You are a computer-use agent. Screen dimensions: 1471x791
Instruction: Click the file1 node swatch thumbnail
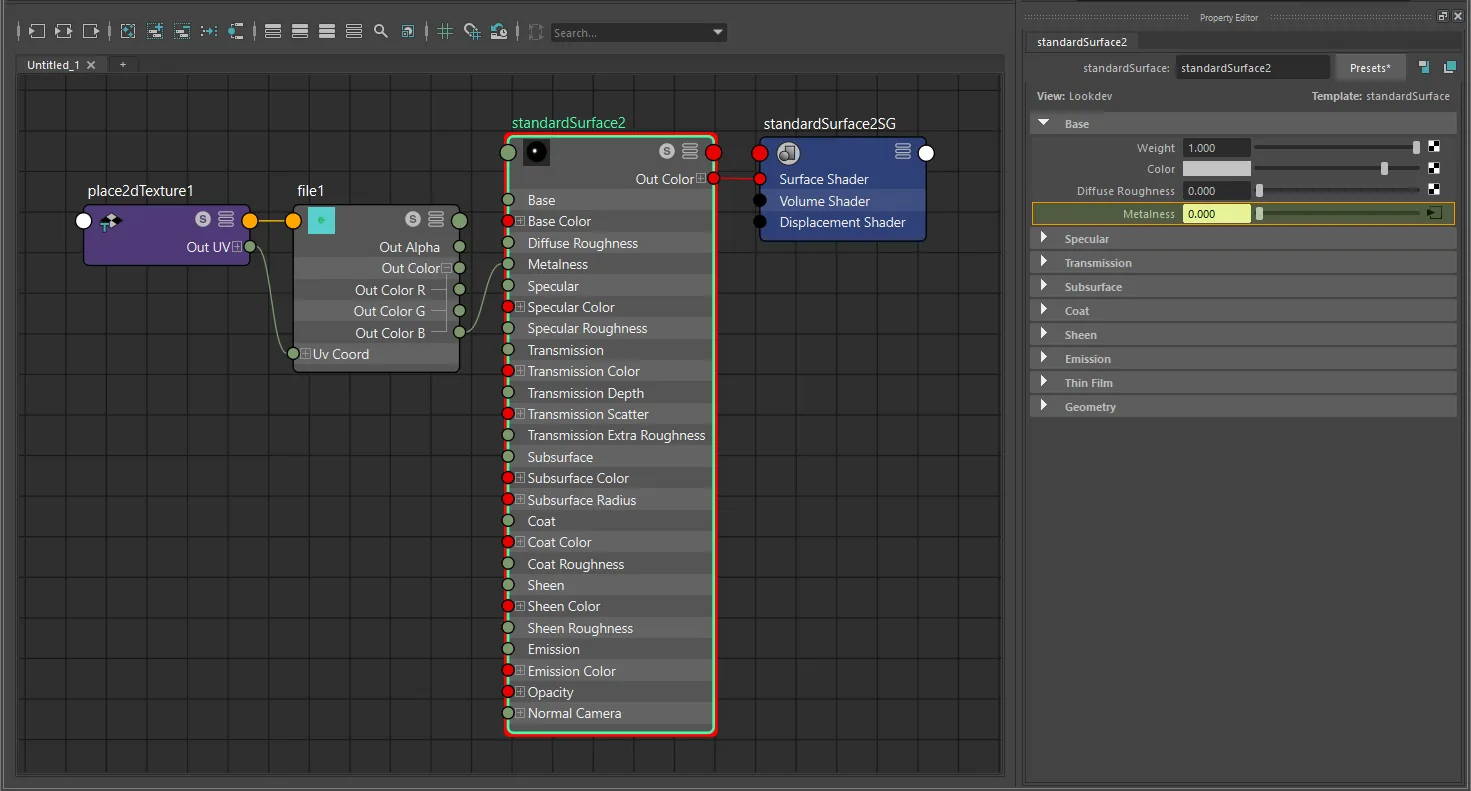[321, 220]
